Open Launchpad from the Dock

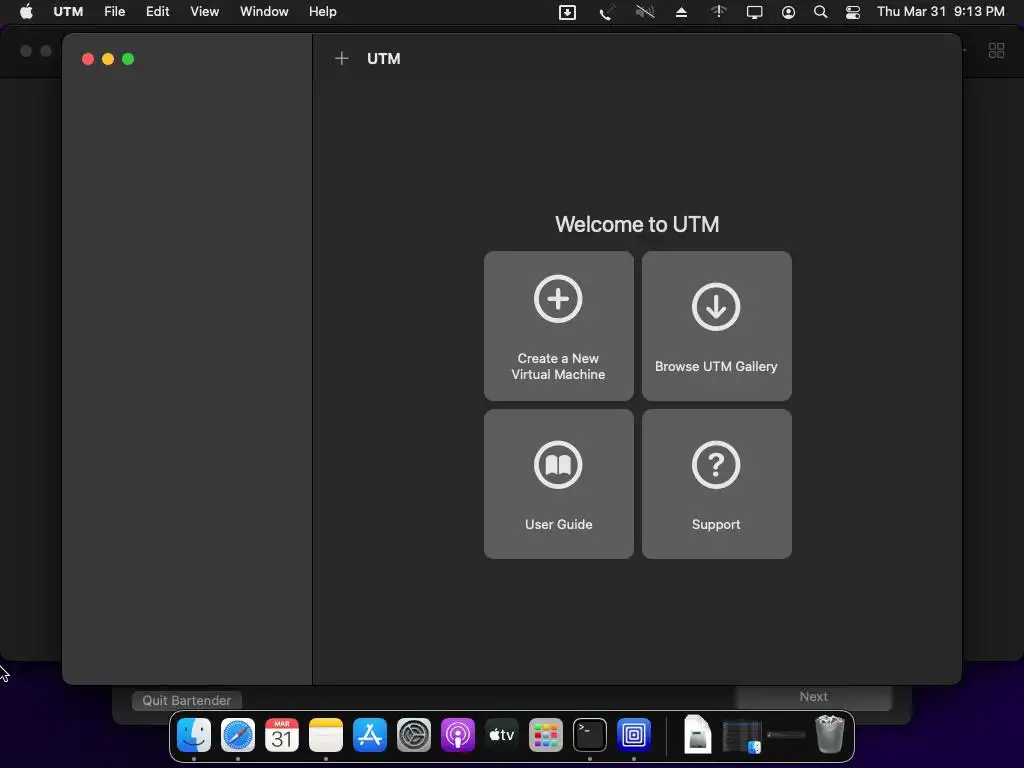545,735
